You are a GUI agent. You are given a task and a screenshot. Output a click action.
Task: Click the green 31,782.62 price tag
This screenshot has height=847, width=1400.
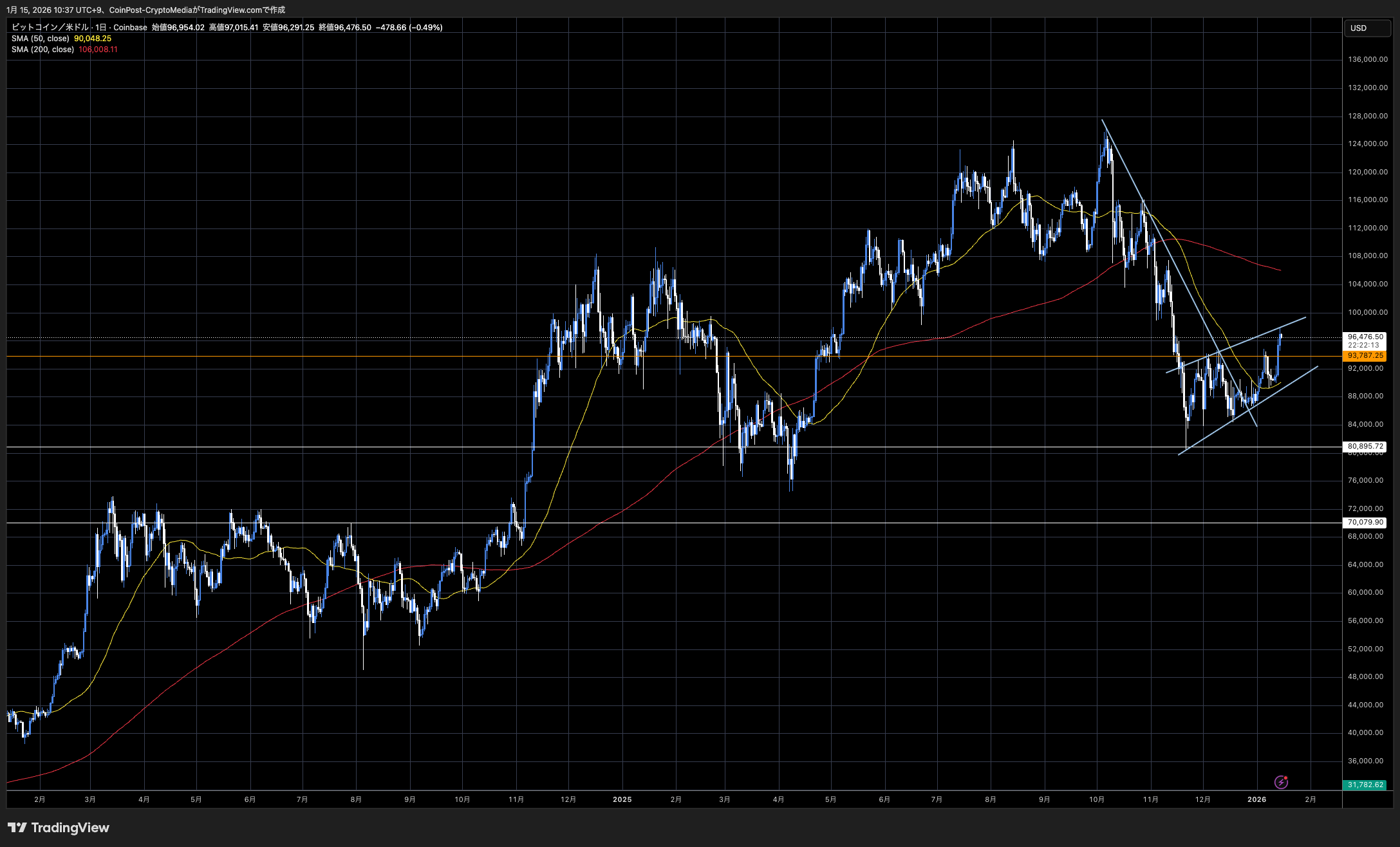point(1365,785)
